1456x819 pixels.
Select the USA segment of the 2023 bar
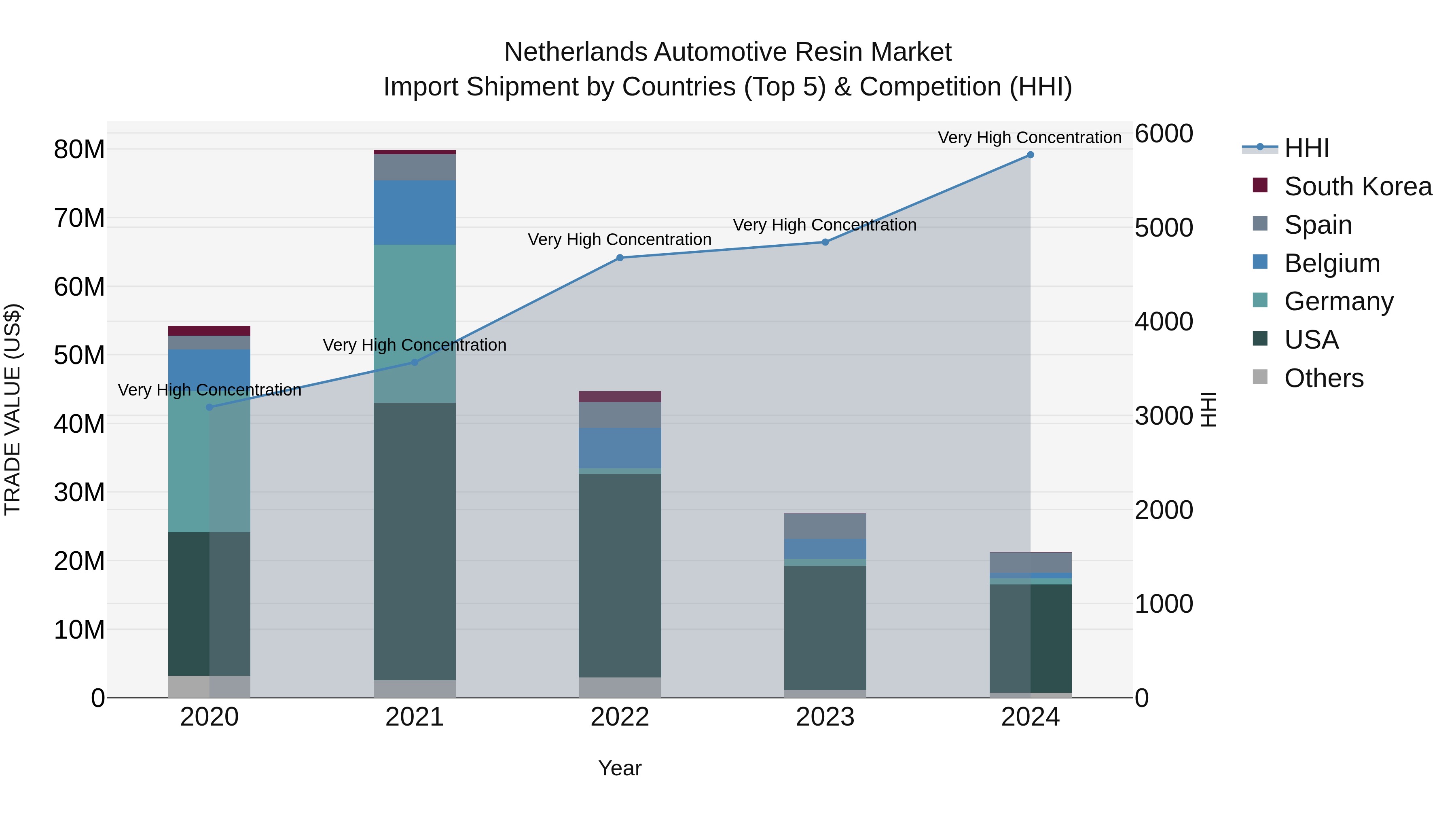[x=825, y=628]
